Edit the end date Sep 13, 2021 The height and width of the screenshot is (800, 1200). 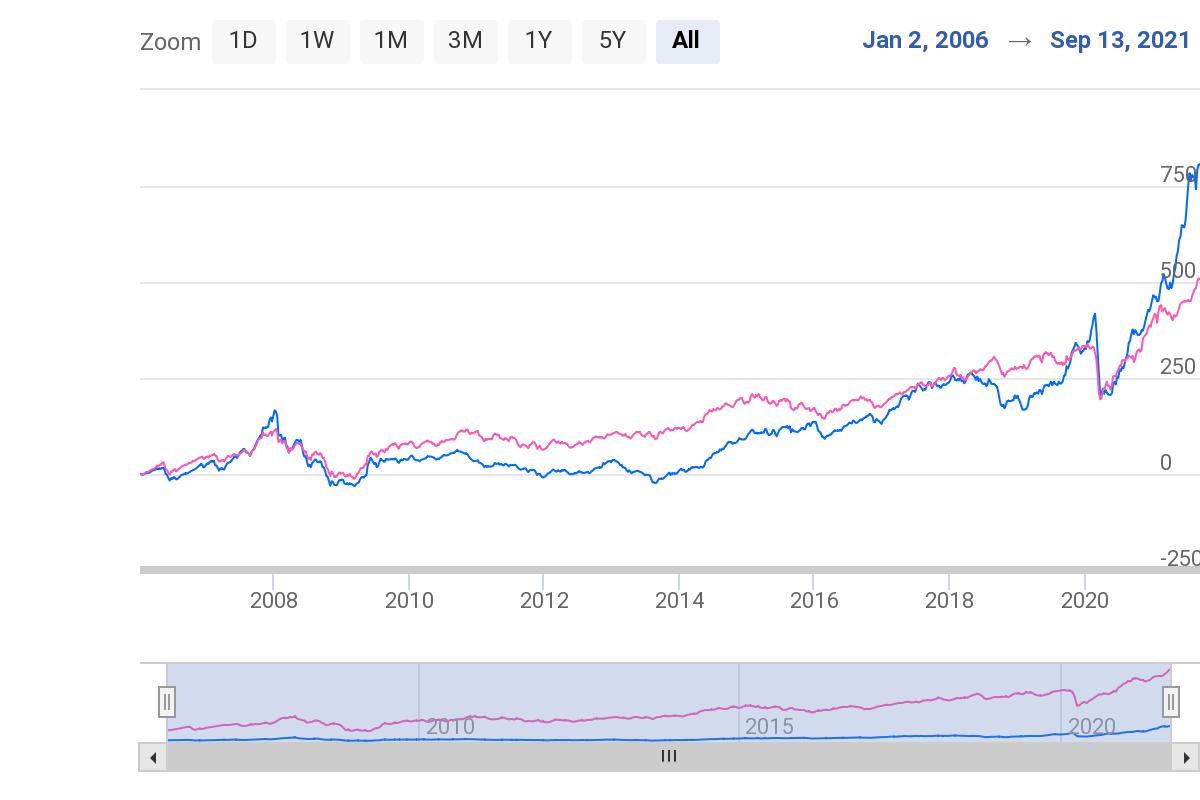(x=1120, y=40)
